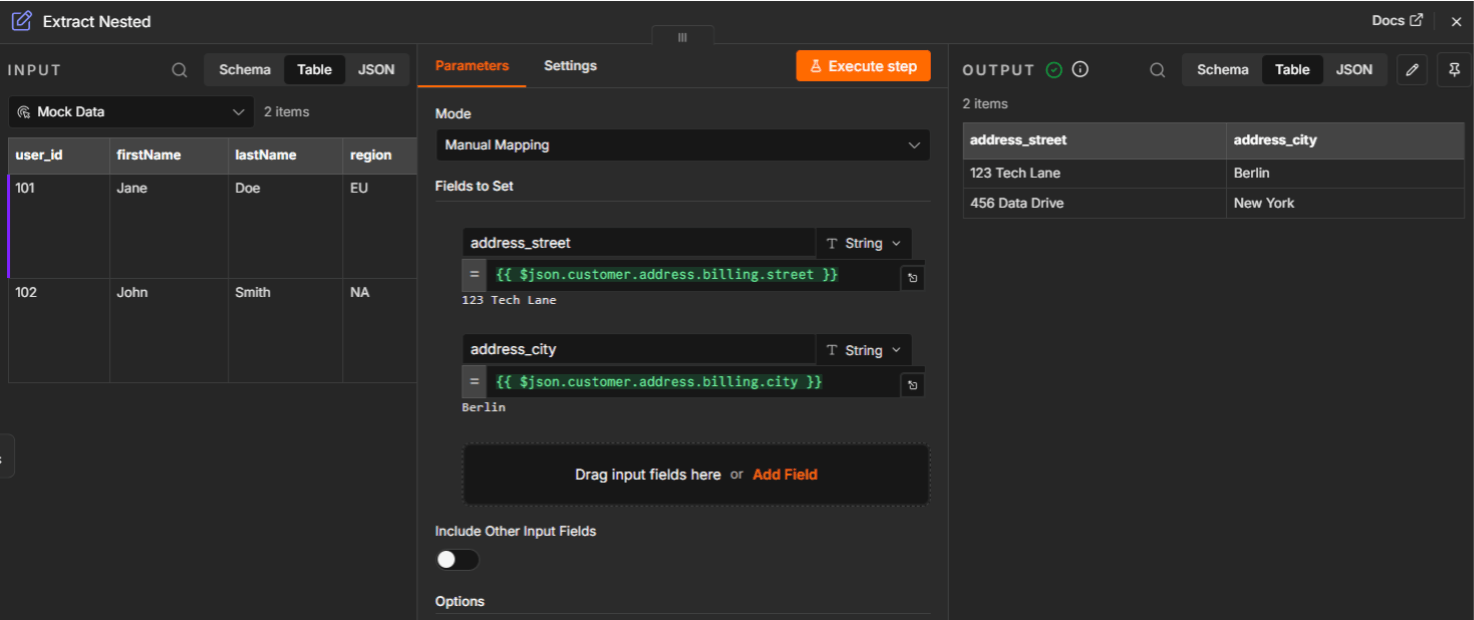Click the region column header
Screen dimensions: 1474x620
click(x=380, y=156)
